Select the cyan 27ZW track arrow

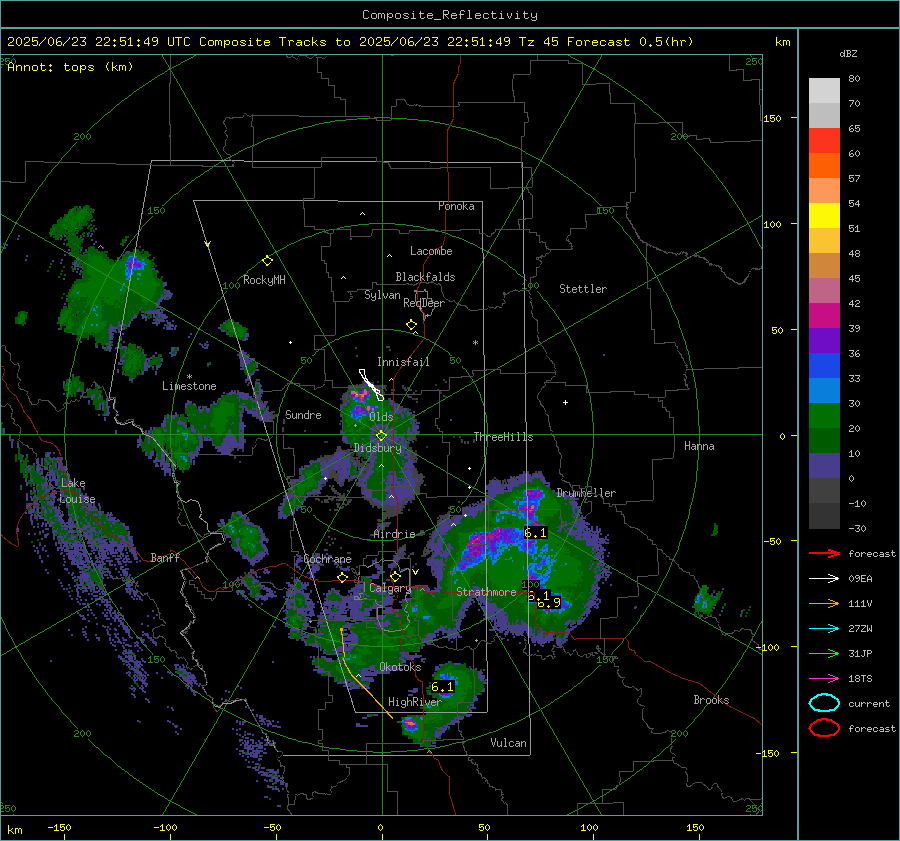point(824,629)
